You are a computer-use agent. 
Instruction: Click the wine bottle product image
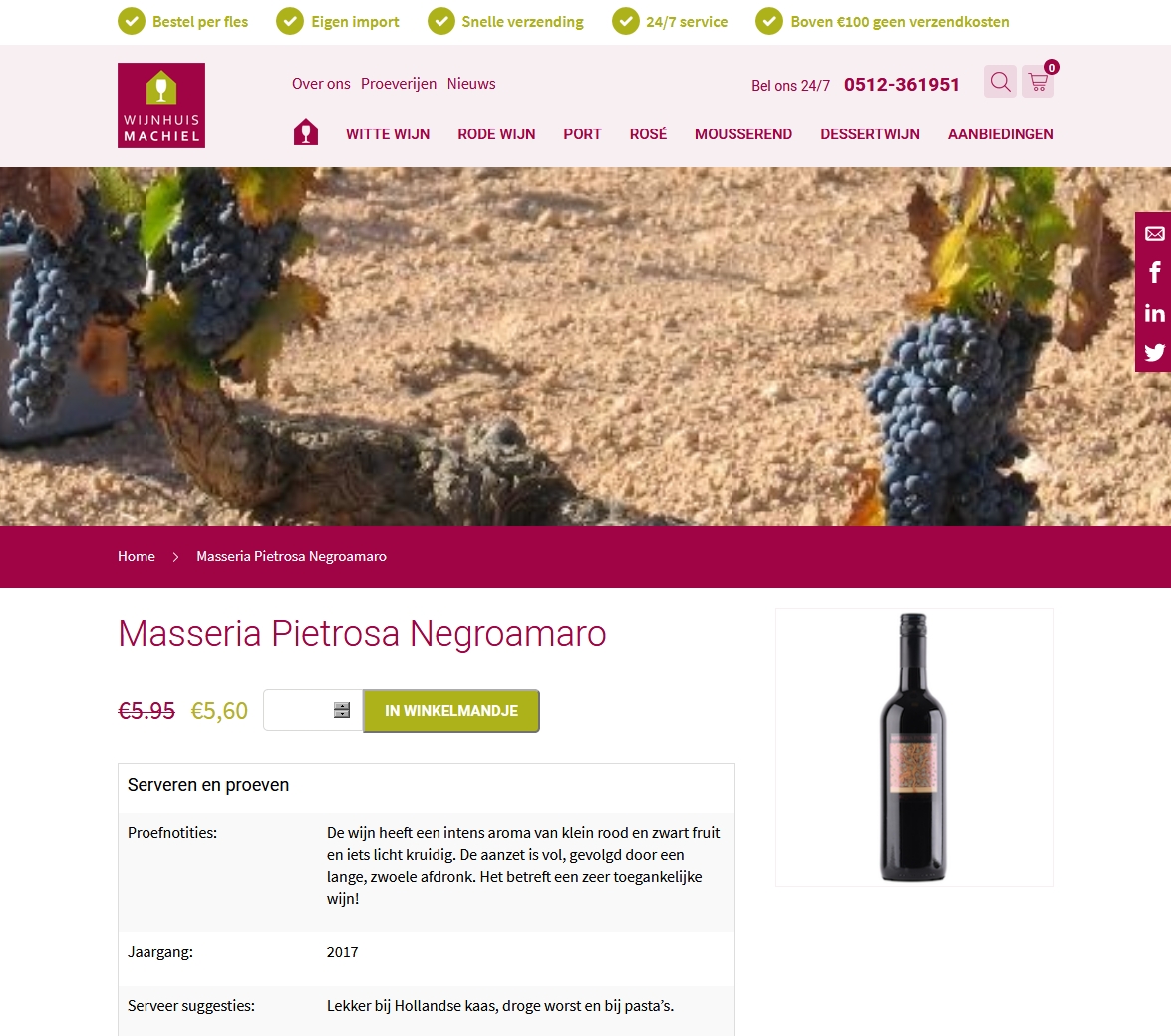914,747
